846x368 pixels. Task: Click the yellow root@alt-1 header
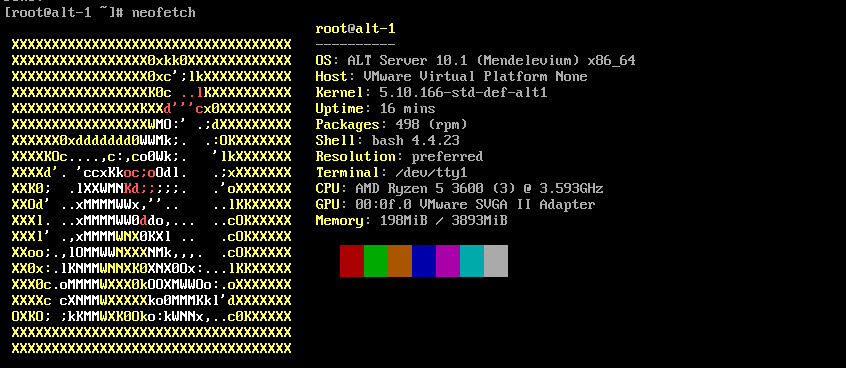coord(356,29)
